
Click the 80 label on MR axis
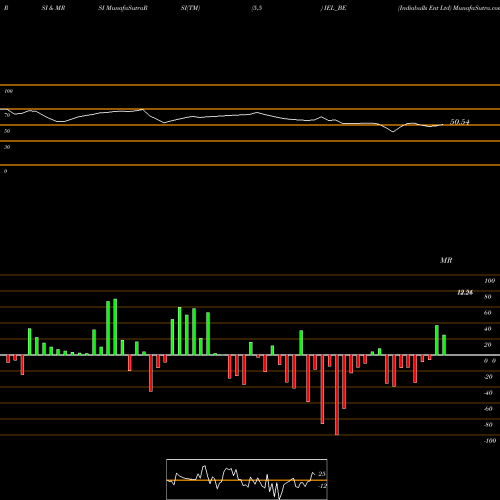tap(488, 297)
